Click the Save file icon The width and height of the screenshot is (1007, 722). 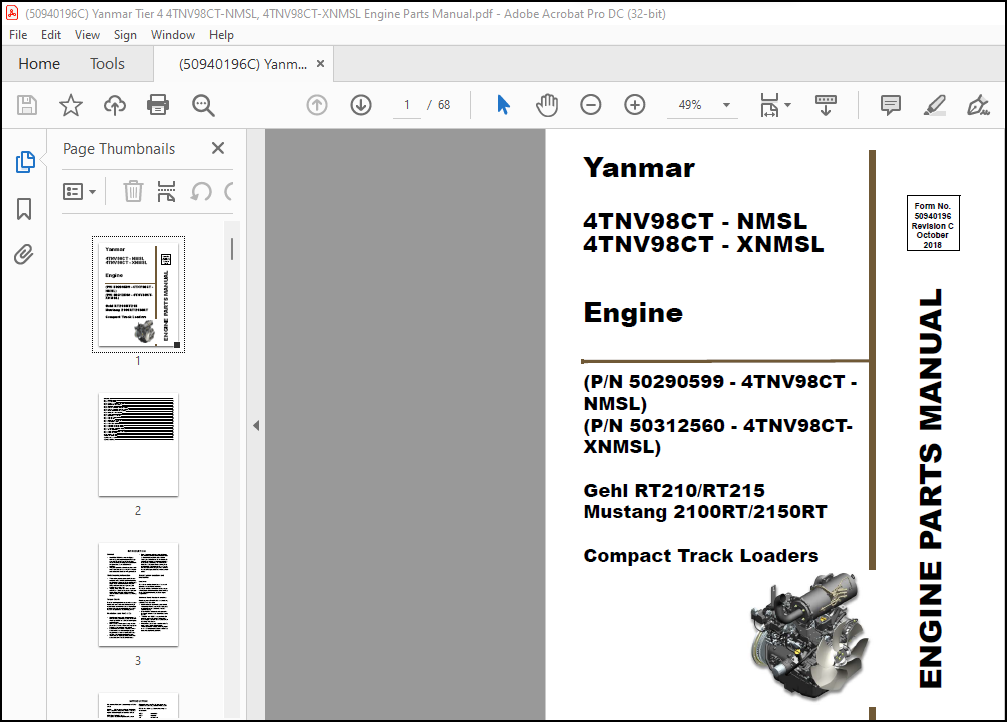tap(27, 105)
